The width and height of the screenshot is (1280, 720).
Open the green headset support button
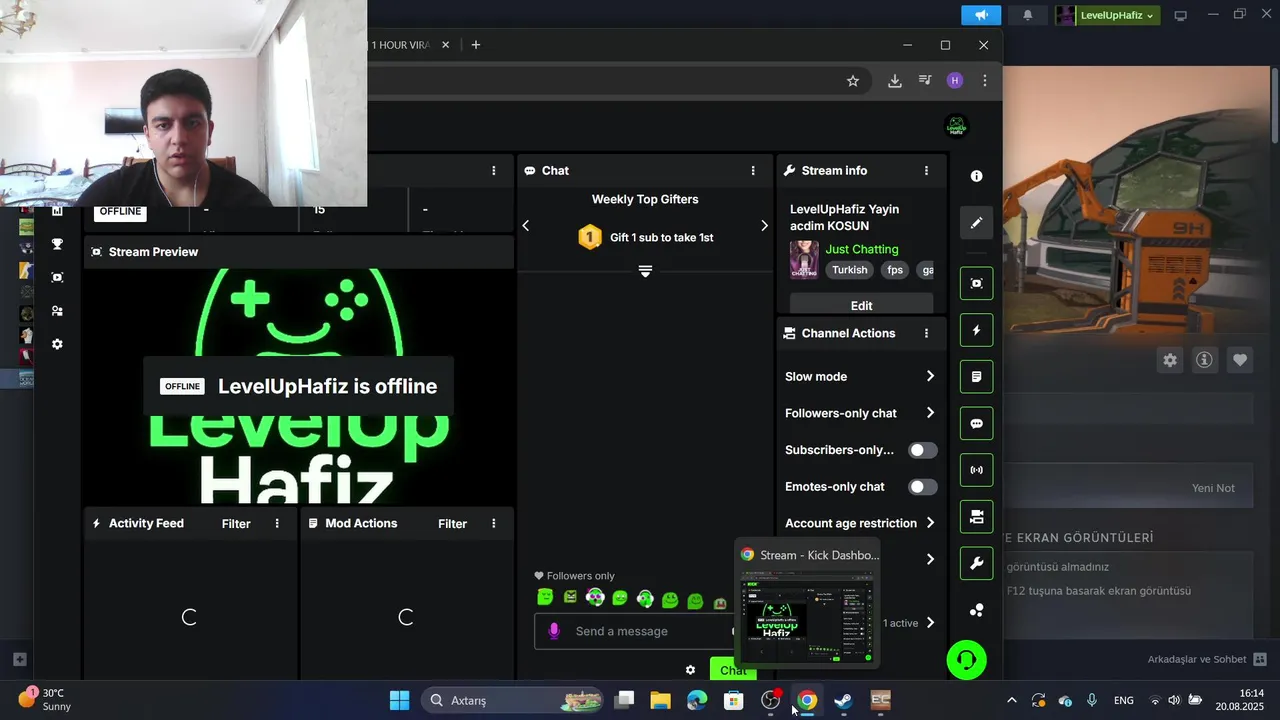(x=967, y=660)
